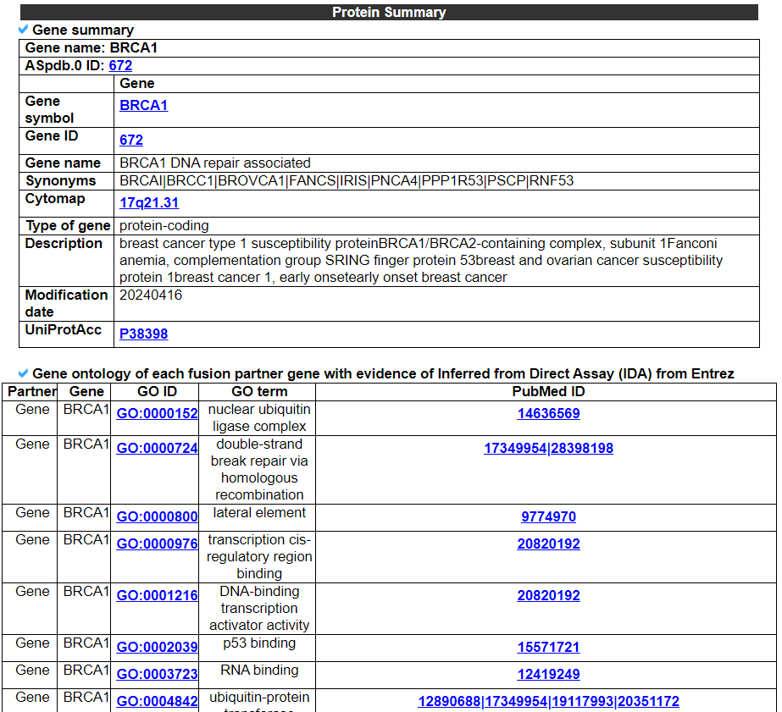Select the GO:0000976 GO ID link
This screenshot has height=712, width=782.
pos(157,544)
